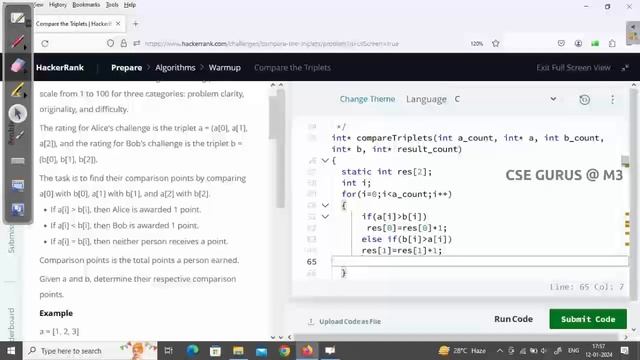Click the keyboard icon on the annotation toolbar
Screen dimensions: 640x360
[17, 161]
